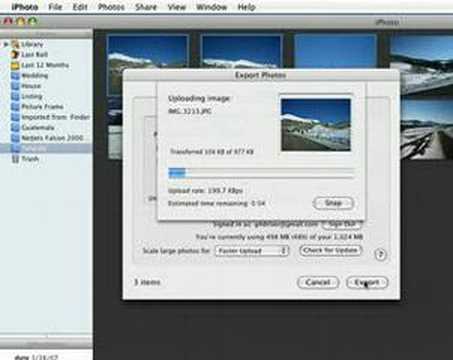Expand the Library disclosure triangle

click(x=5, y=44)
